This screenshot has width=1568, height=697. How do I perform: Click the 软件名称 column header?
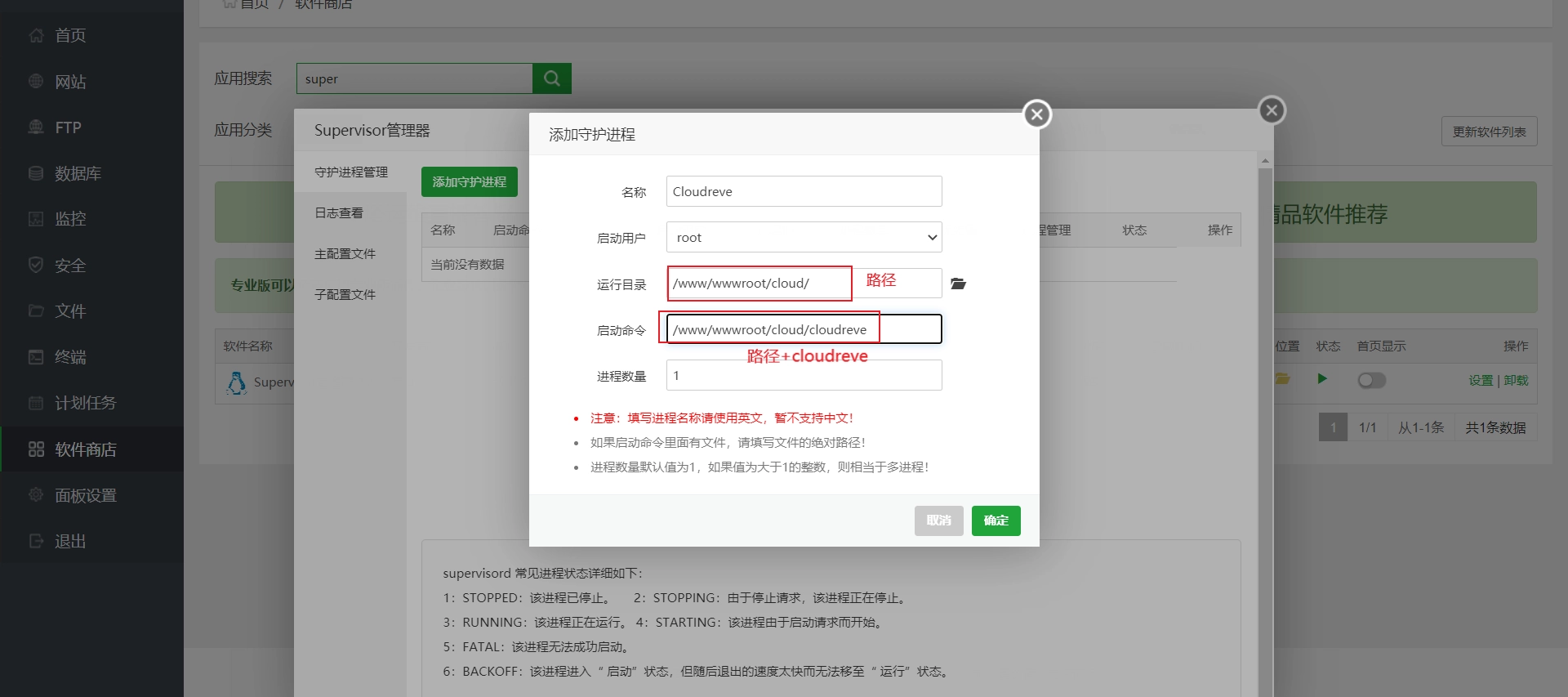click(x=247, y=346)
